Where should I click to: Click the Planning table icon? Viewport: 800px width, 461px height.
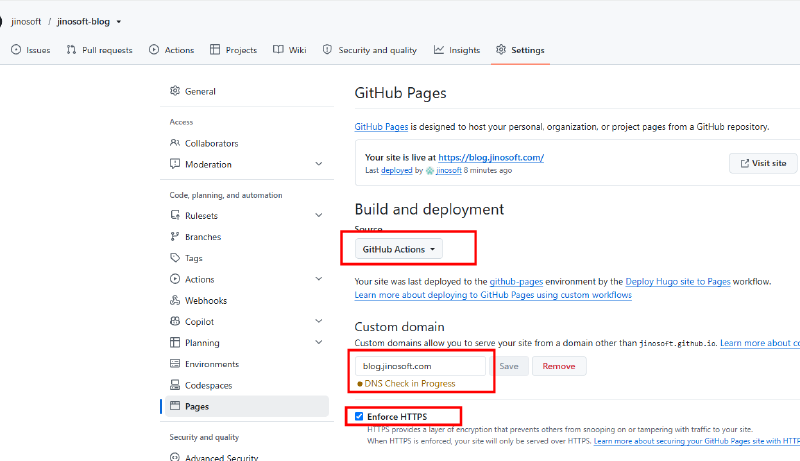coord(175,342)
